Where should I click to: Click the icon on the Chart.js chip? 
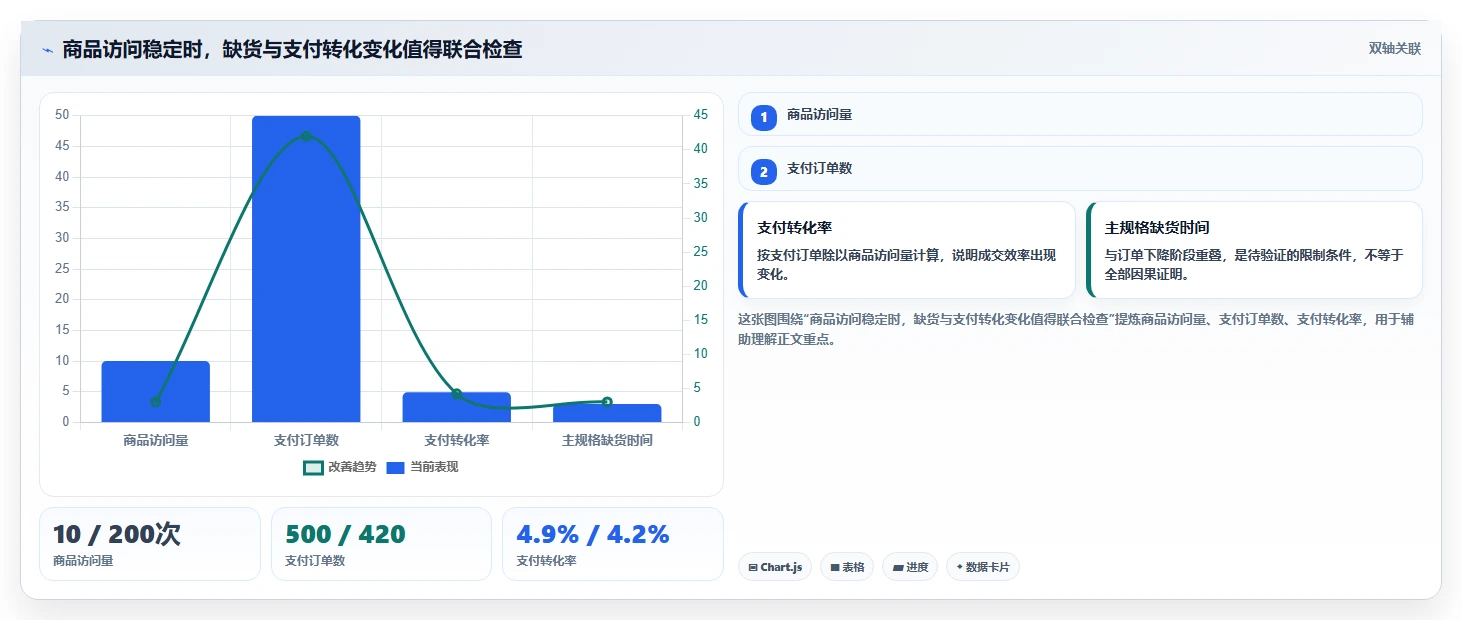[x=752, y=568]
